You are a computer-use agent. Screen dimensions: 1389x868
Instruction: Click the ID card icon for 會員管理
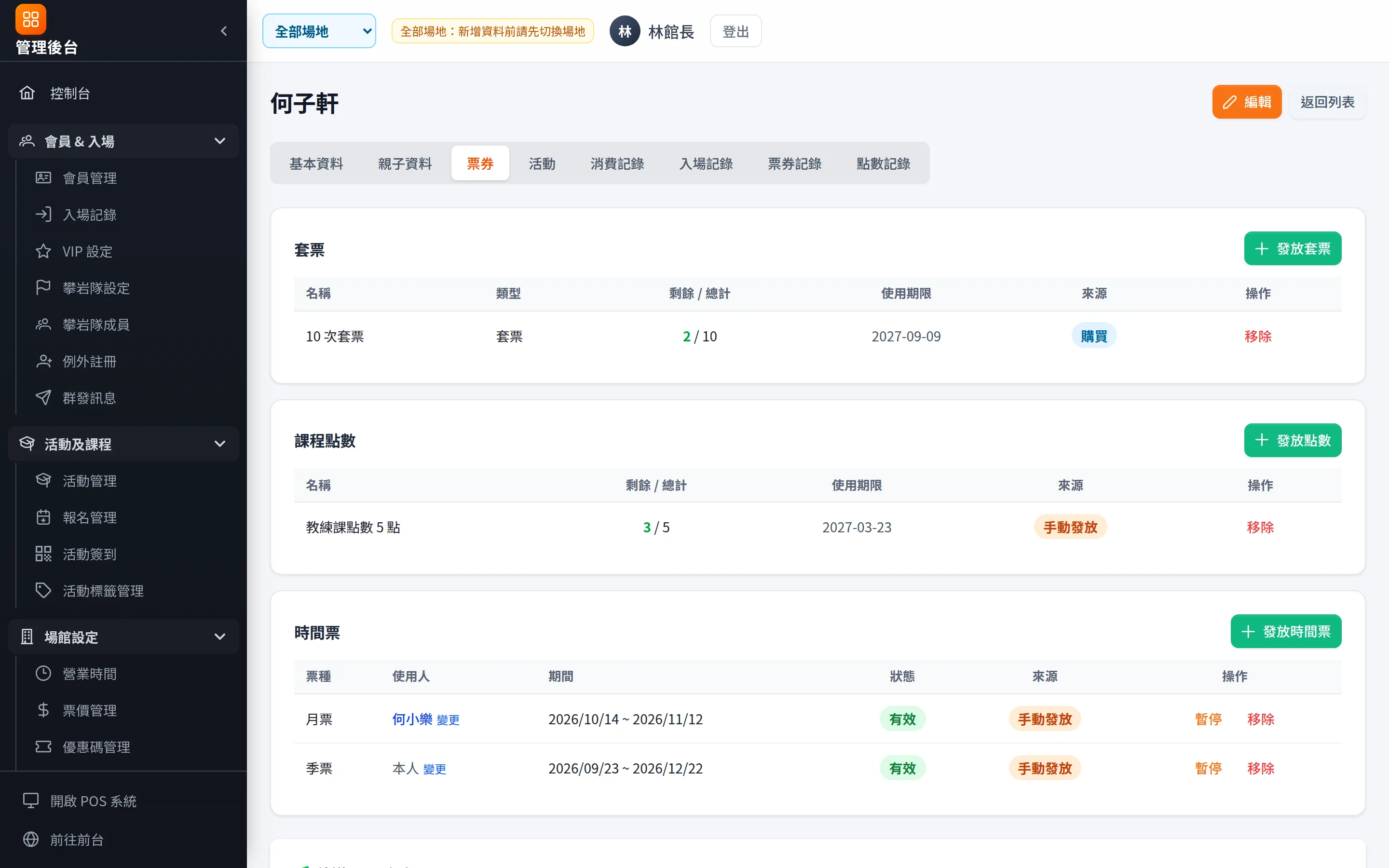[43, 178]
